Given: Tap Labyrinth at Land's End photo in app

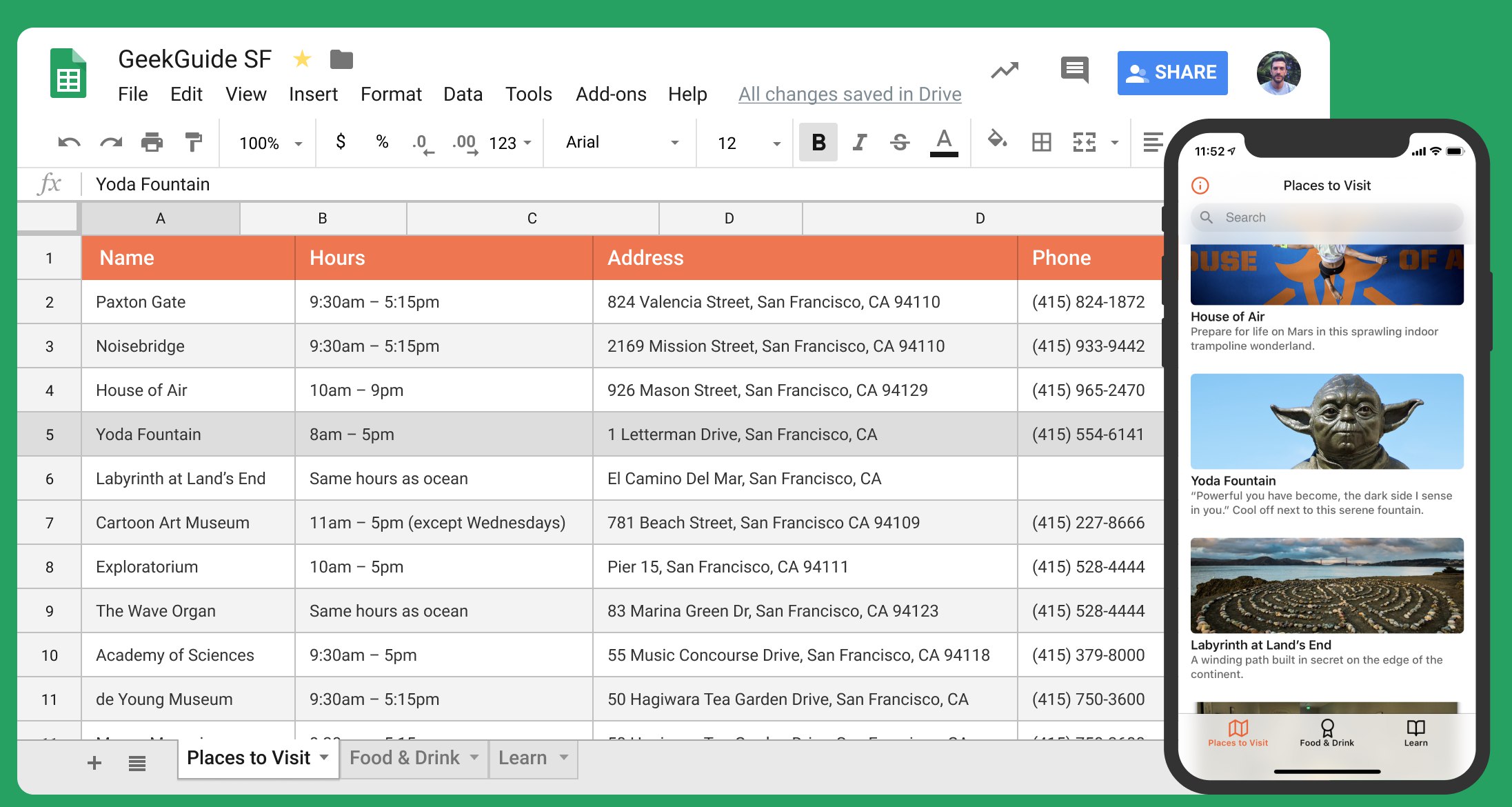Looking at the screenshot, I should (1327, 586).
